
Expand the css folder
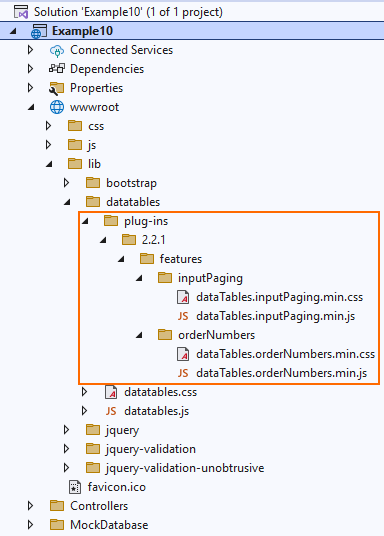pyautogui.click(x=49, y=126)
